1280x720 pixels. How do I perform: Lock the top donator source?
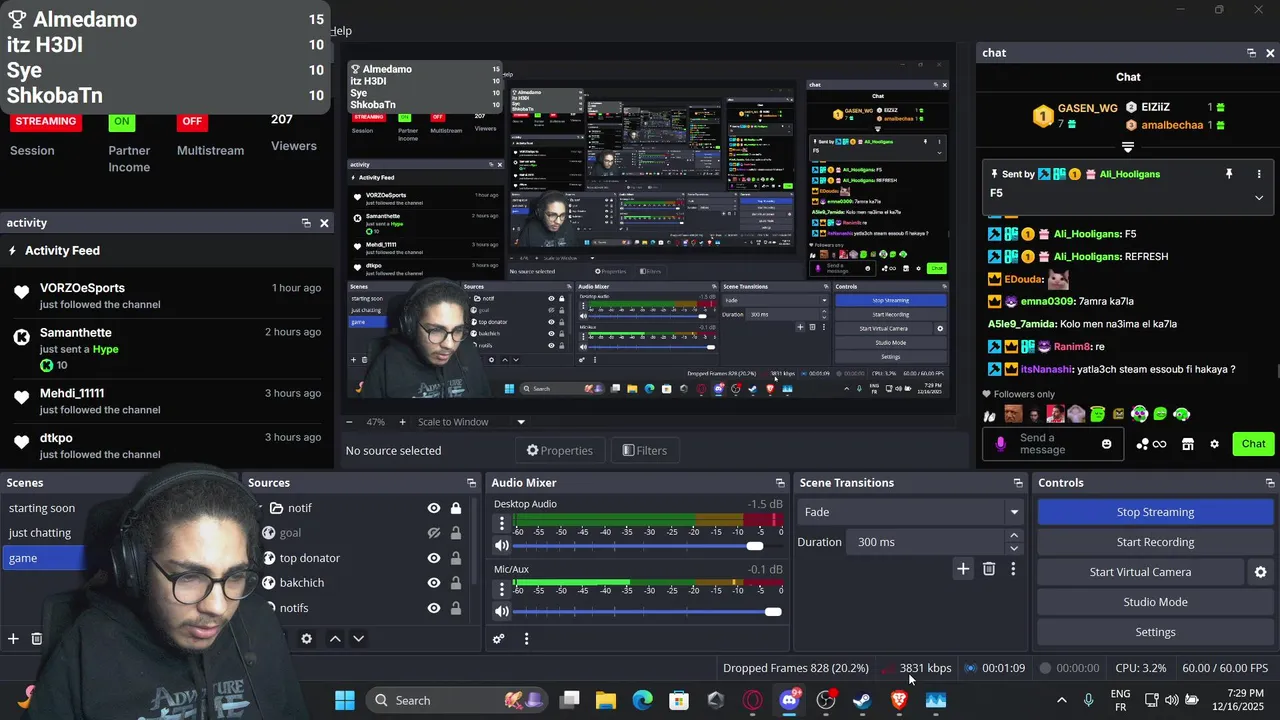[x=456, y=558]
